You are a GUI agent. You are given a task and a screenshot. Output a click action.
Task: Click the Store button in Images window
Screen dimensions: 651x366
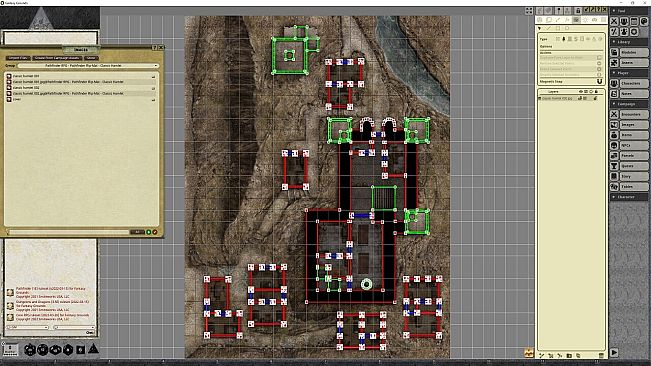[x=91, y=58]
